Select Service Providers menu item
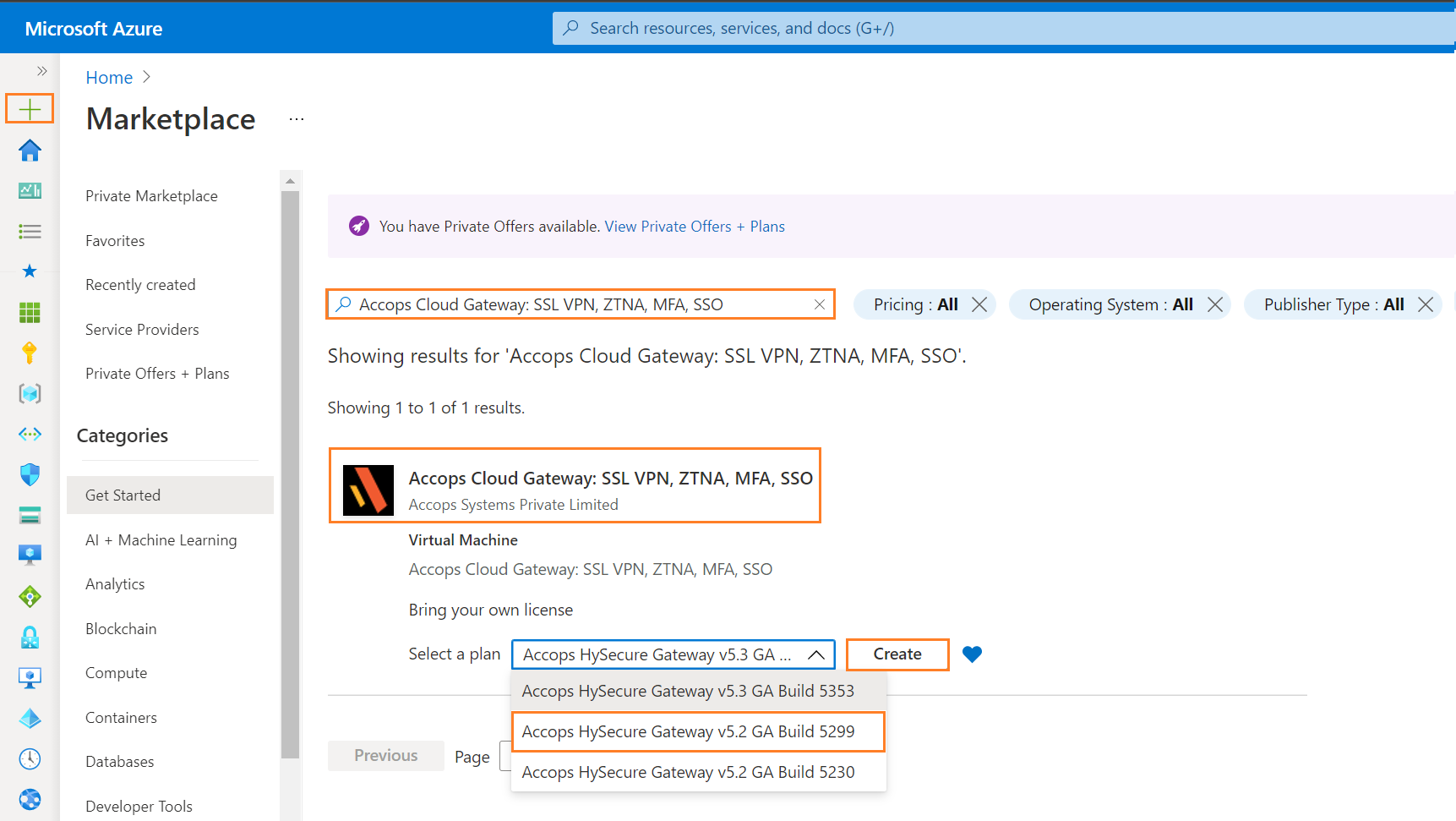This screenshot has height=821, width=1456. [x=142, y=330]
